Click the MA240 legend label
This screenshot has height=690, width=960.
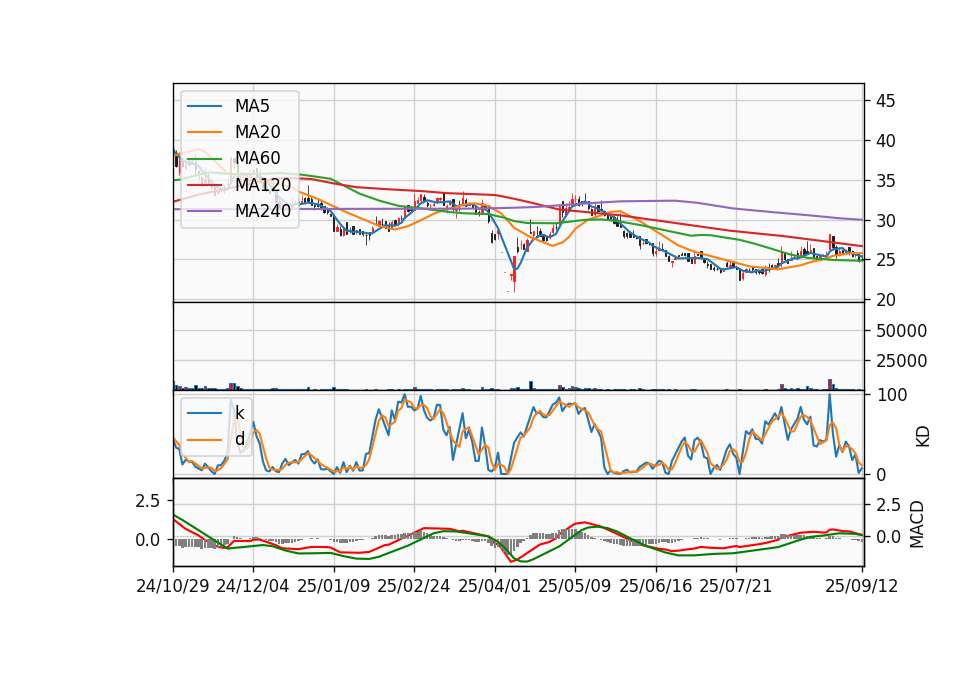(x=263, y=211)
